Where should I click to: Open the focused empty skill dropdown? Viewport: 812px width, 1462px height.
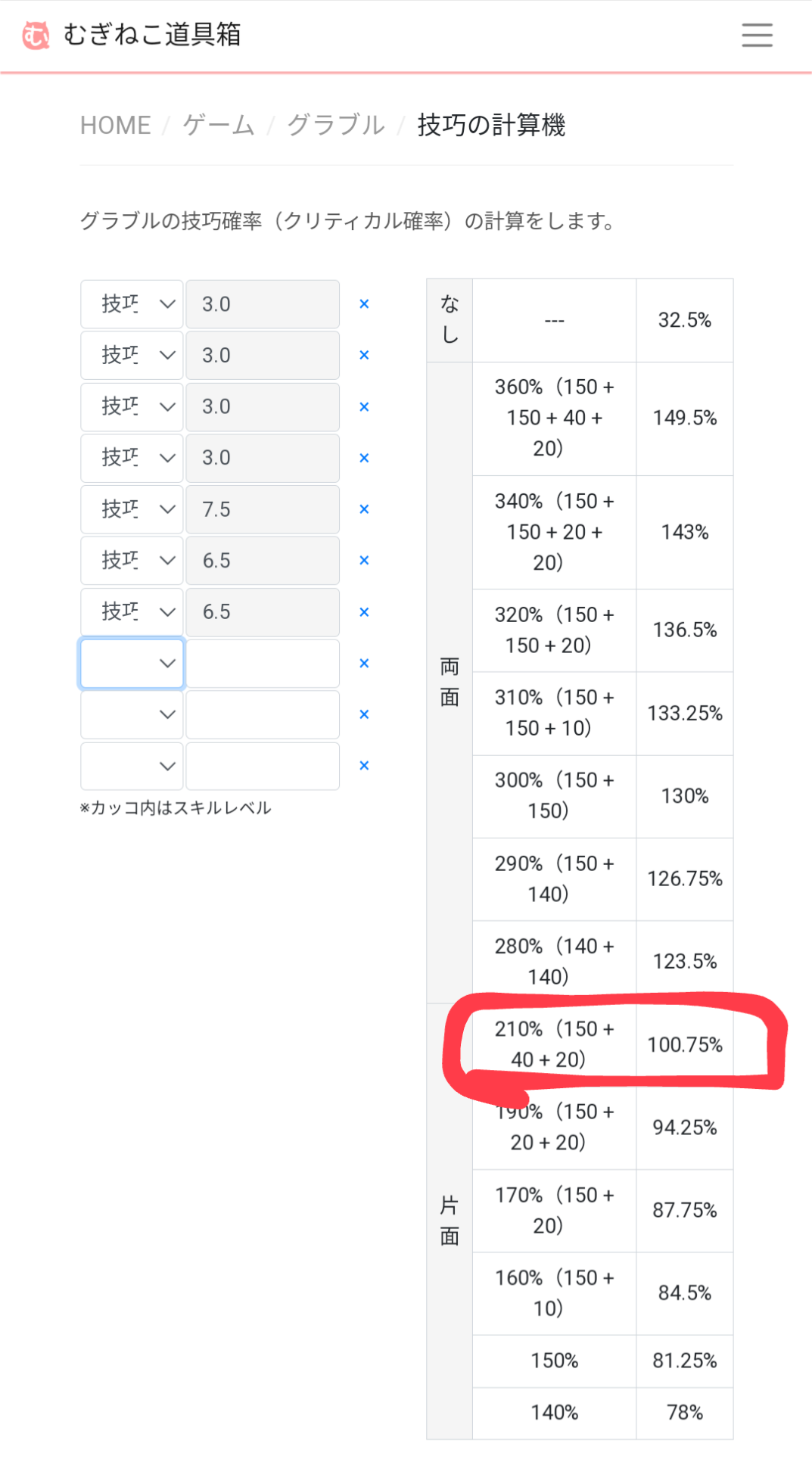coord(132,664)
